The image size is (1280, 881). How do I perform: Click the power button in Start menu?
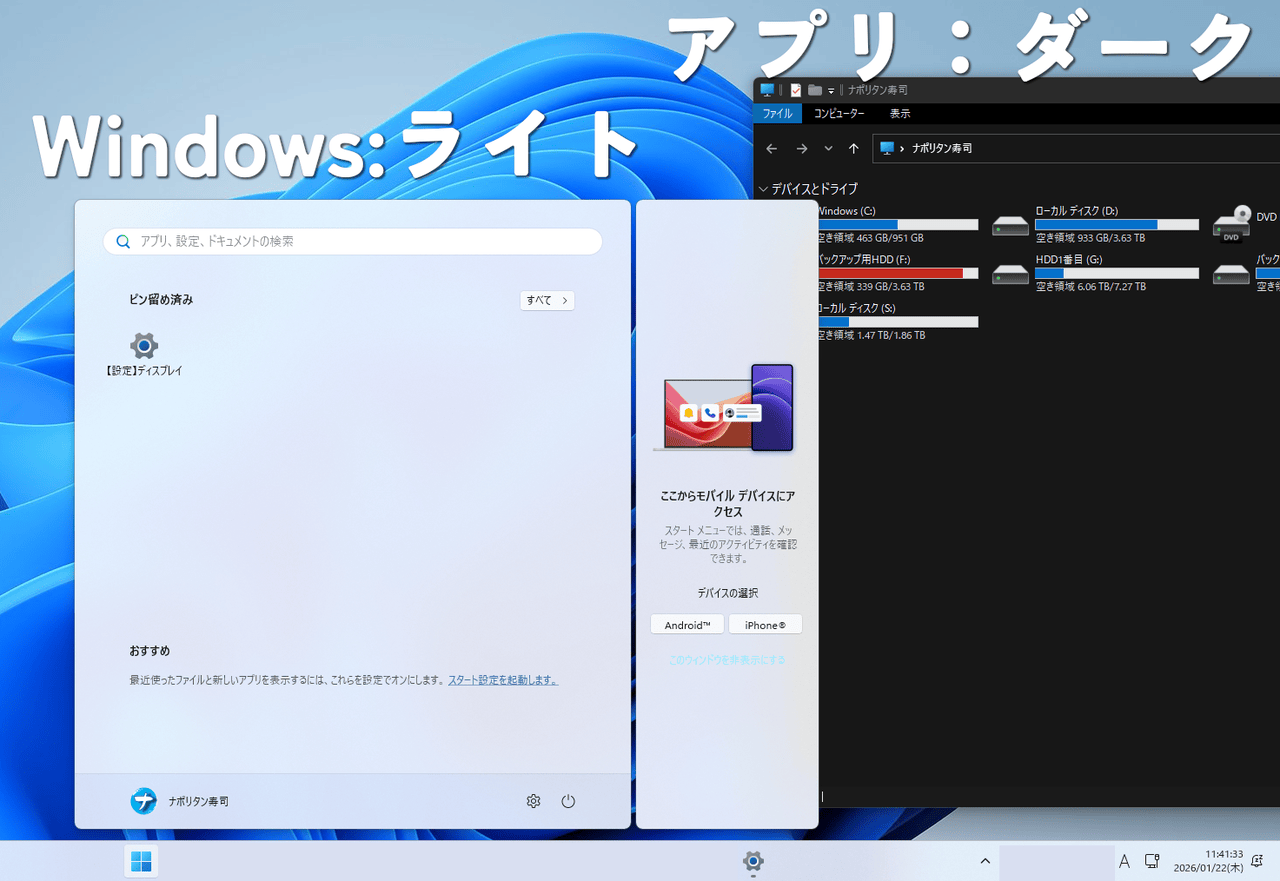click(x=568, y=801)
